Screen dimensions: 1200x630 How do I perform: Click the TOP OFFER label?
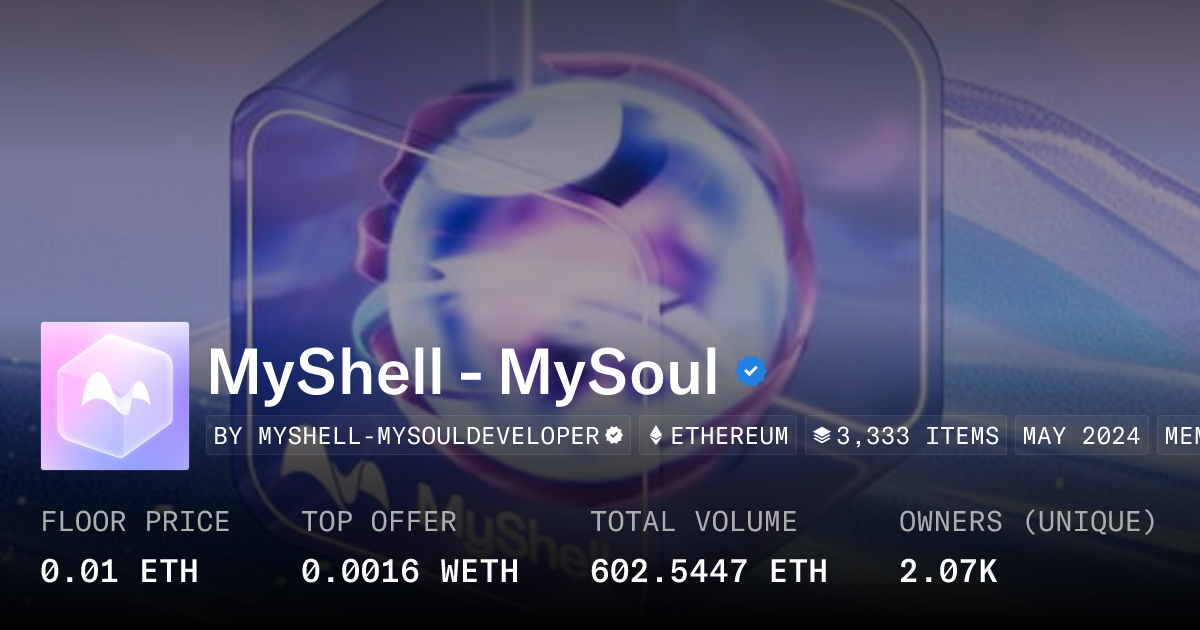click(379, 522)
